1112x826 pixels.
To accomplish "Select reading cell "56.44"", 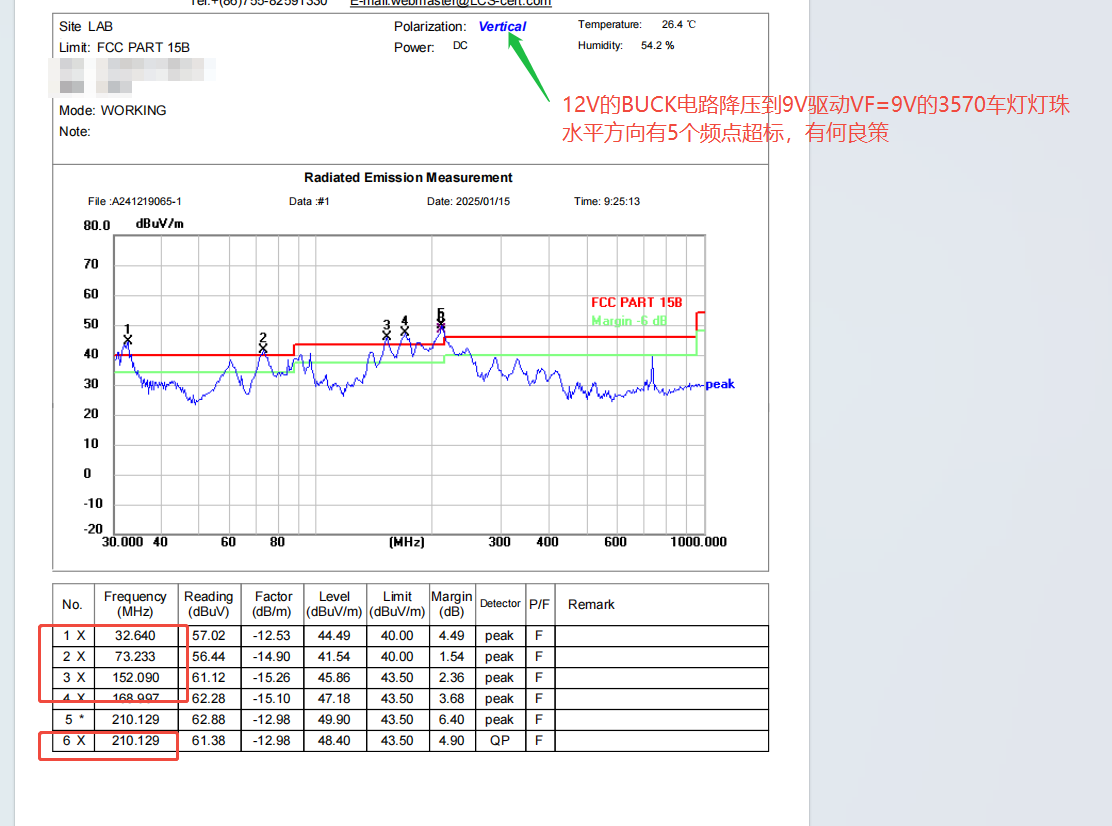I will coord(208,657).
